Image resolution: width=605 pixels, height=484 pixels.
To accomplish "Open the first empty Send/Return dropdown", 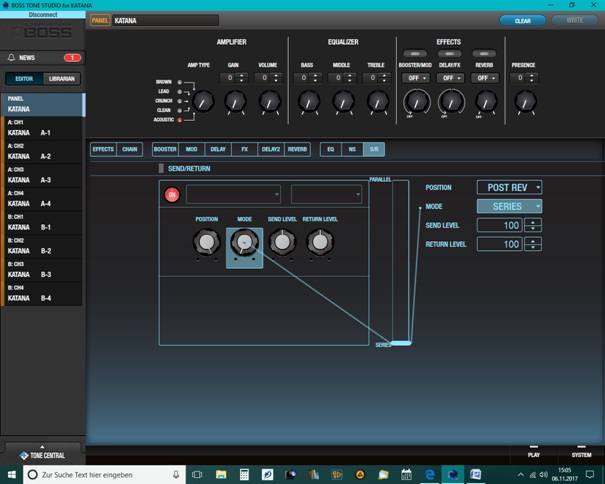I will point(233,194).
